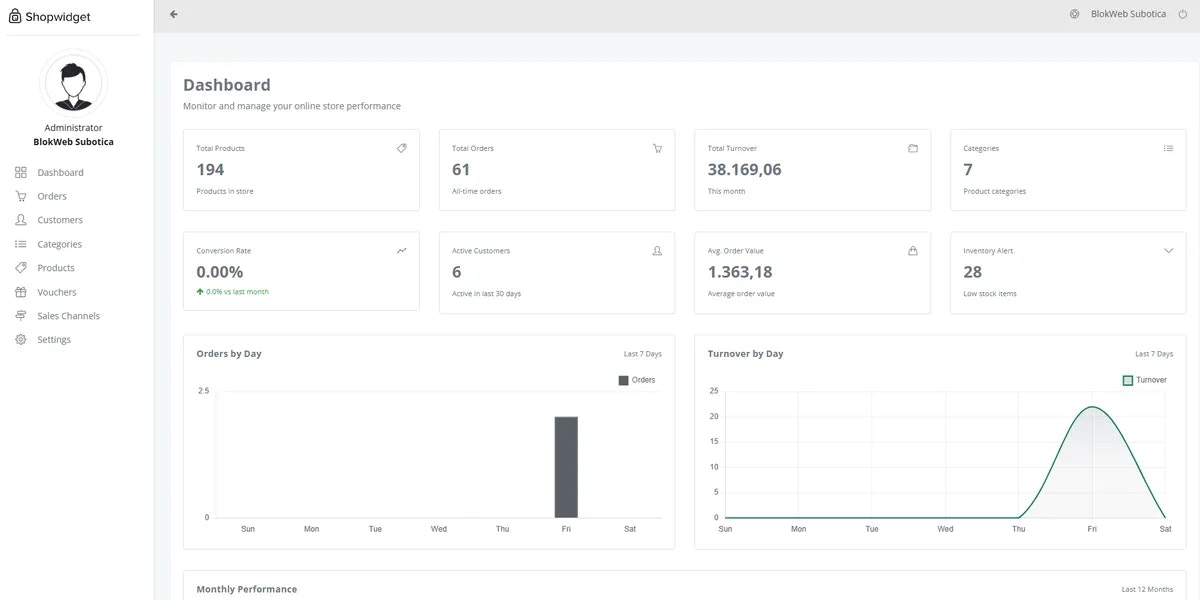Viewport: 1200px width, 600px height.
Task: Click the Settings gear icon in sidebar
Action: point(20,340)
